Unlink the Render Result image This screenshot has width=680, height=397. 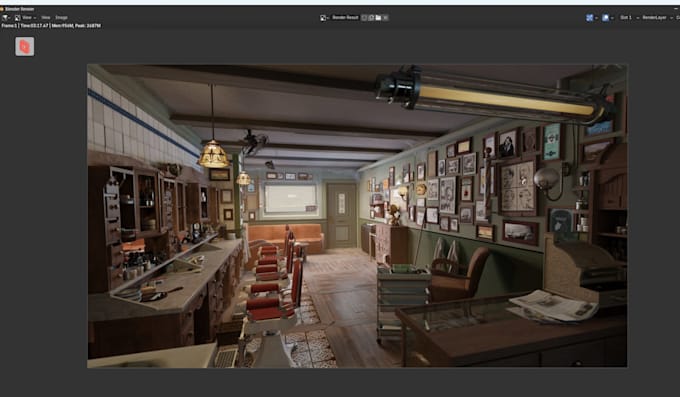pos(385,18)
